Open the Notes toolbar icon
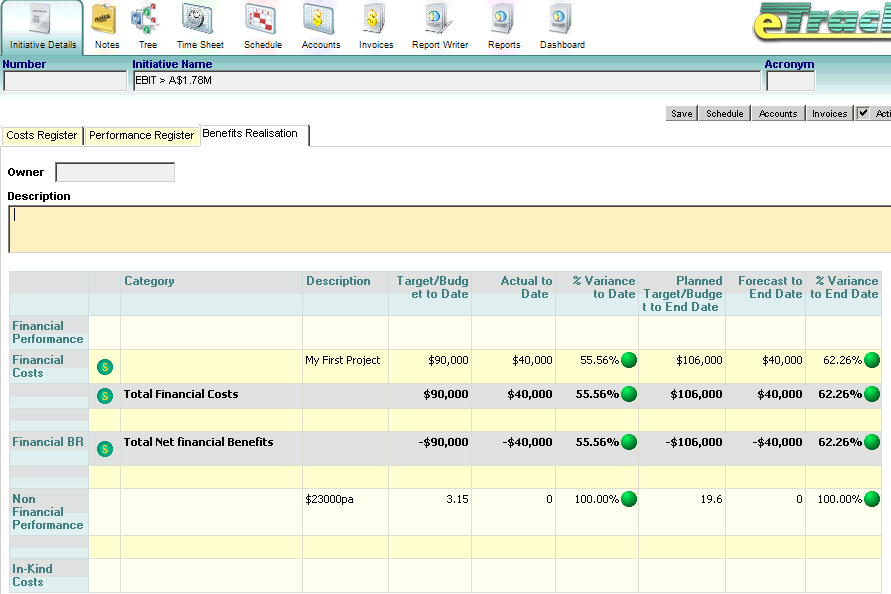This screenshot has width=891, height=594. tap(106, 26)
